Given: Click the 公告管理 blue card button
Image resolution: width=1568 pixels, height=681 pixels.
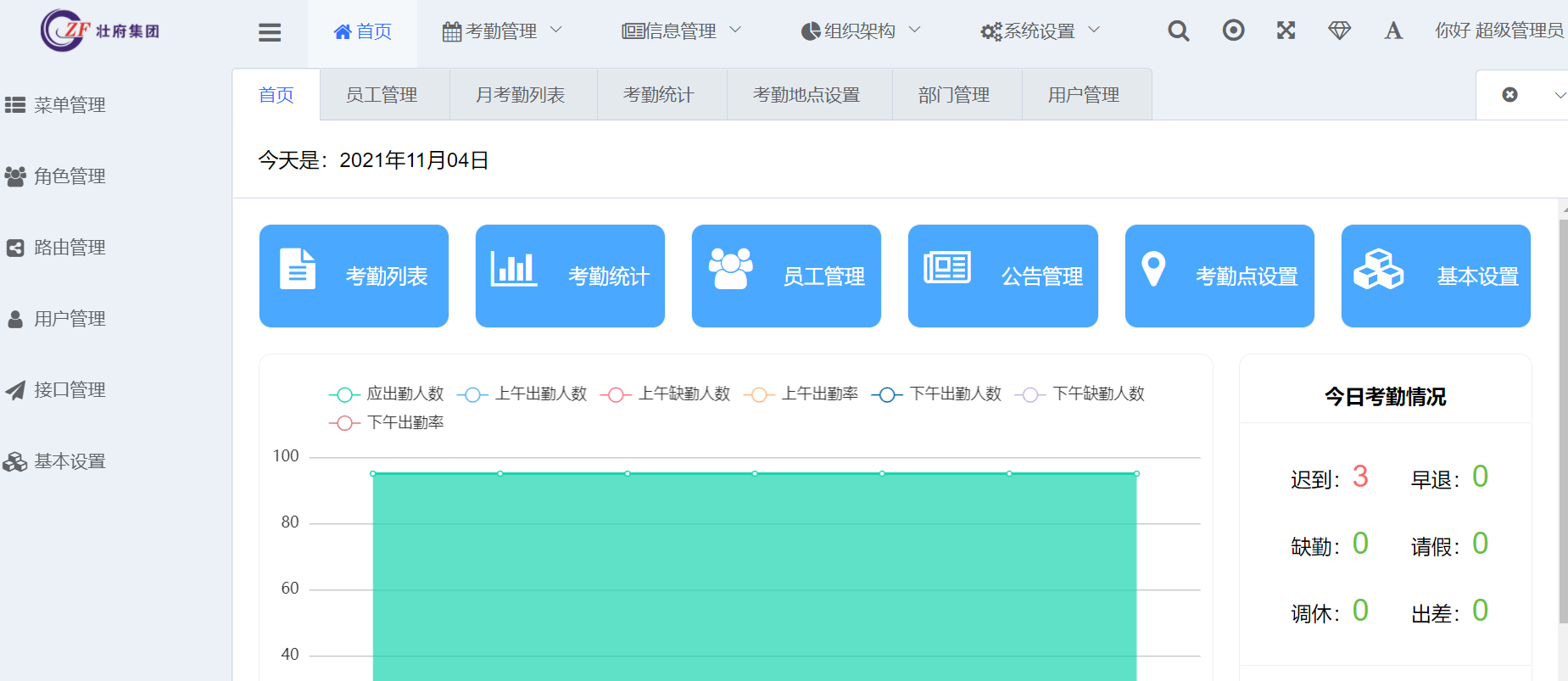Looking at the screenshot, I should [x=1002, y=276].
